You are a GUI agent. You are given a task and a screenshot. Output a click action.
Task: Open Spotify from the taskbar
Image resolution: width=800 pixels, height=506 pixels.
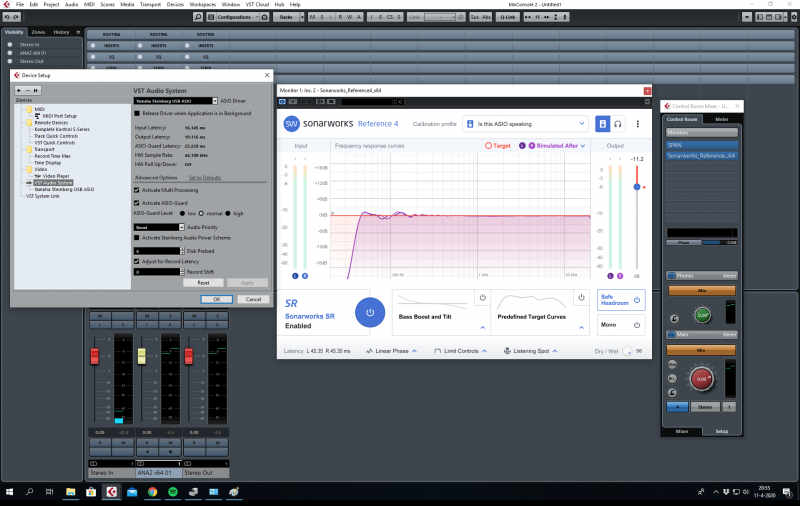[172, 492]
